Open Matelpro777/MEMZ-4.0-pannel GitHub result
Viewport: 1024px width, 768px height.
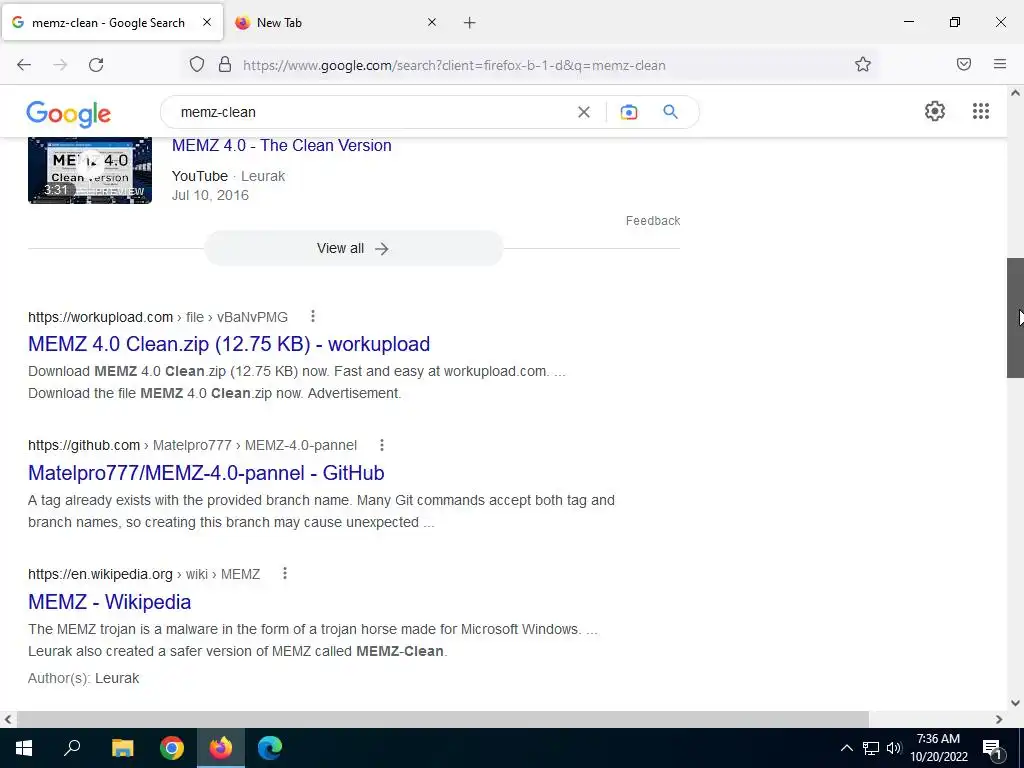(x=206, y=473)
